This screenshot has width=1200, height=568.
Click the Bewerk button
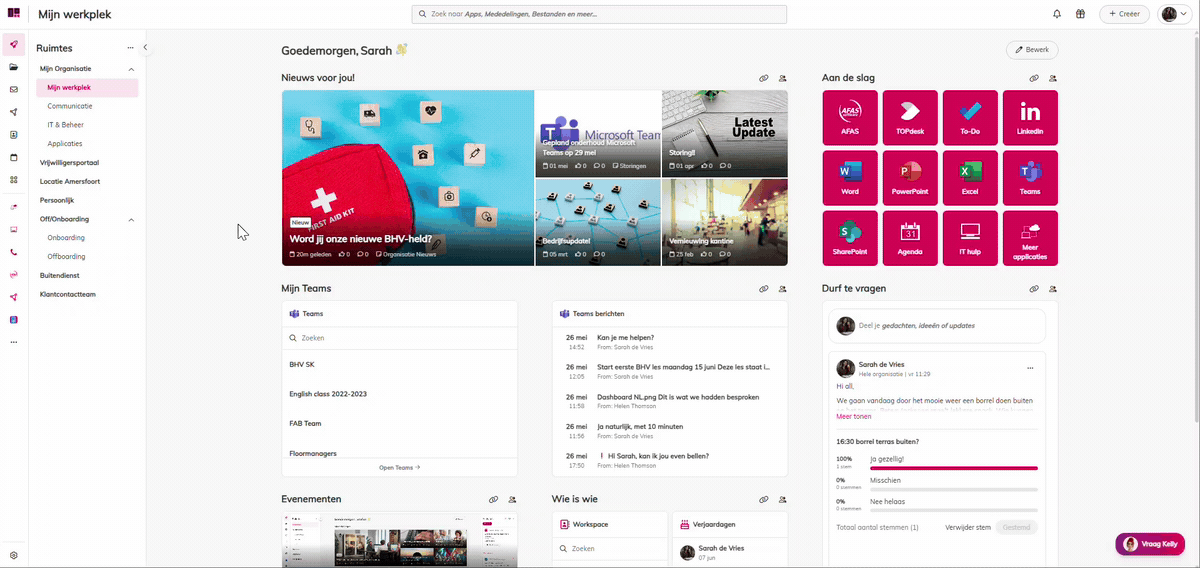pyautogui.click(x=1032, y=49)
